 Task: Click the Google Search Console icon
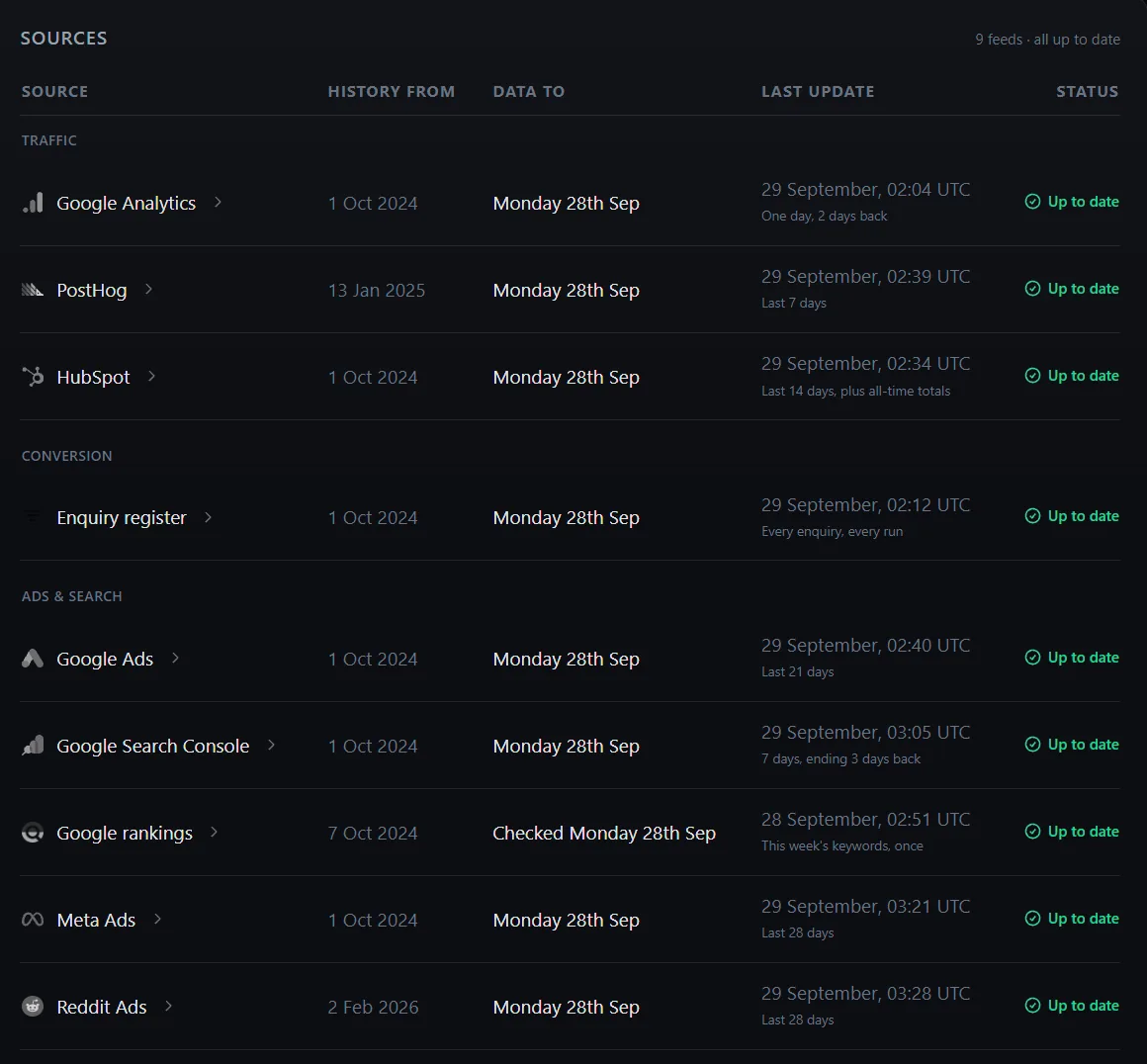(33, 745)
